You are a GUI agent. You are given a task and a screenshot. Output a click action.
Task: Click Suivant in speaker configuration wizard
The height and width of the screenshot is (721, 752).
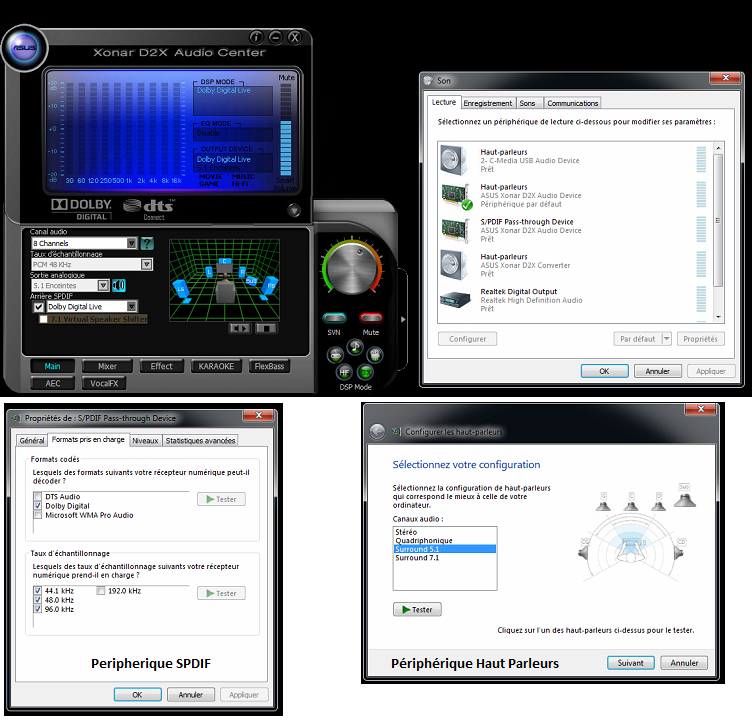pos(631,663)
